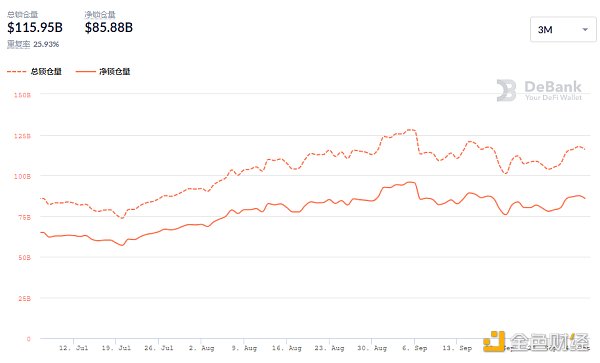600x363 pixels.
Task: Select the $115.95B total locked value
Action: point(35,28)
